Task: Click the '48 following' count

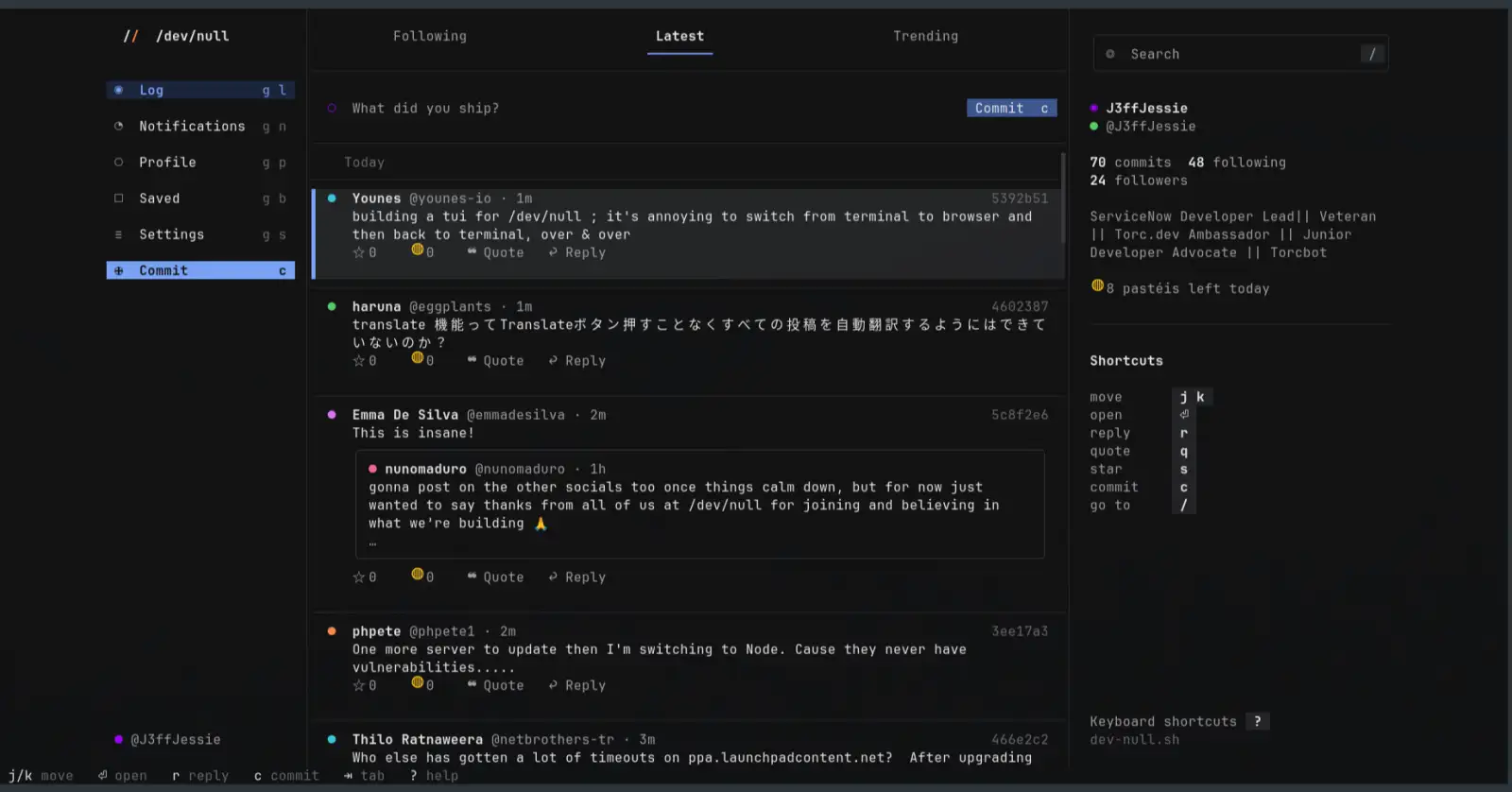Action: point(1237,163)
